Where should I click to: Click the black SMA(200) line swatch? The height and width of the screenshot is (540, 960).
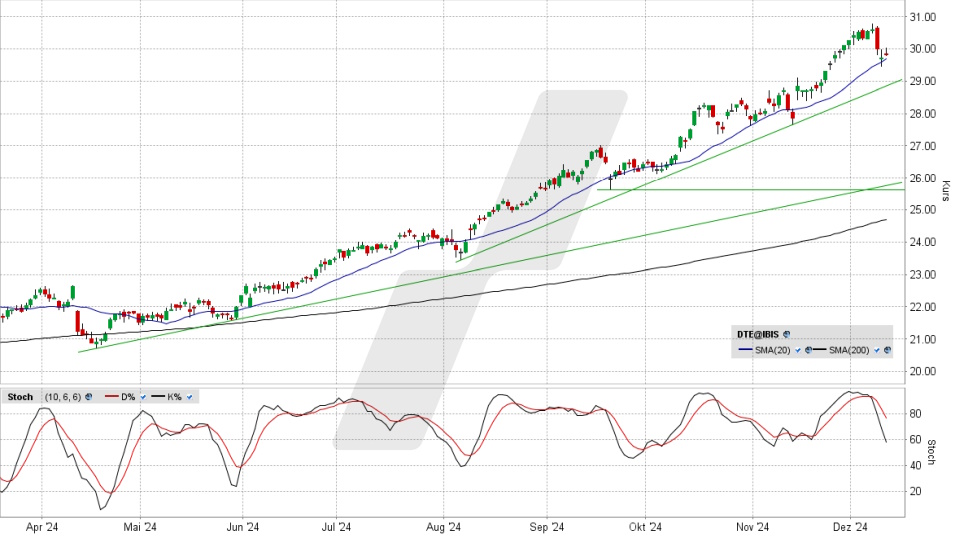click(819, 349)
